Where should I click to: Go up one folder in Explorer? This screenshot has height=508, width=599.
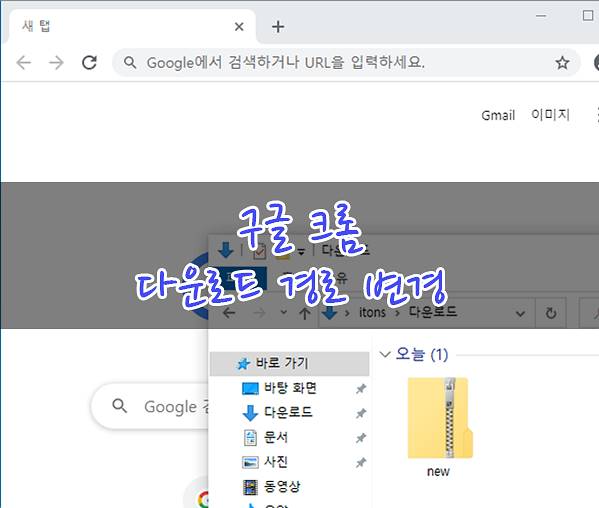pos(304,313)
